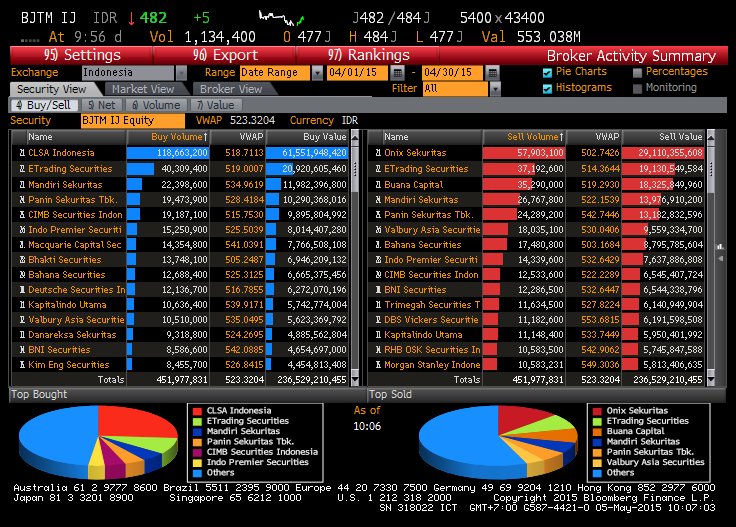This screenshot has width=736, height=527.
Task: Click the red CLSA Indonesia legend swatch
Action: 196,410
